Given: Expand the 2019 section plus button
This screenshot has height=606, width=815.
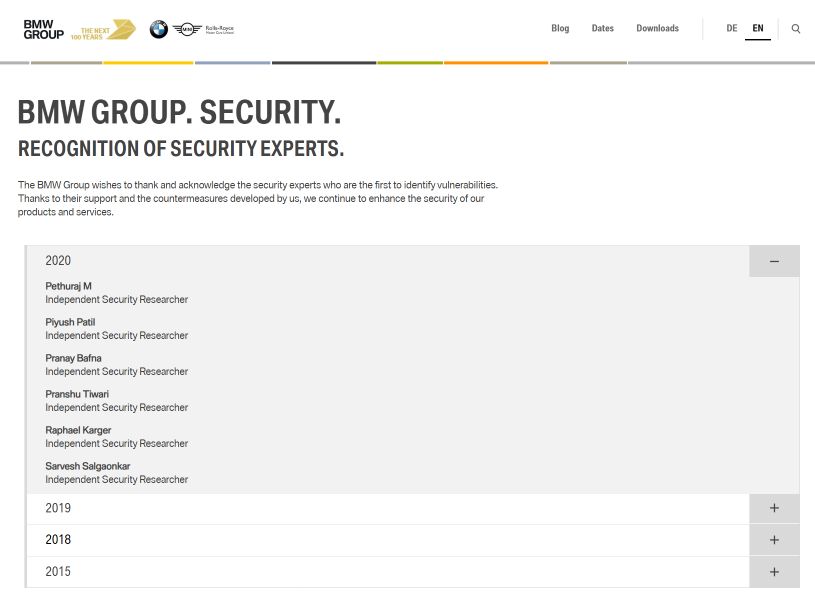Looking at the screenshot, I should point(774,508).
